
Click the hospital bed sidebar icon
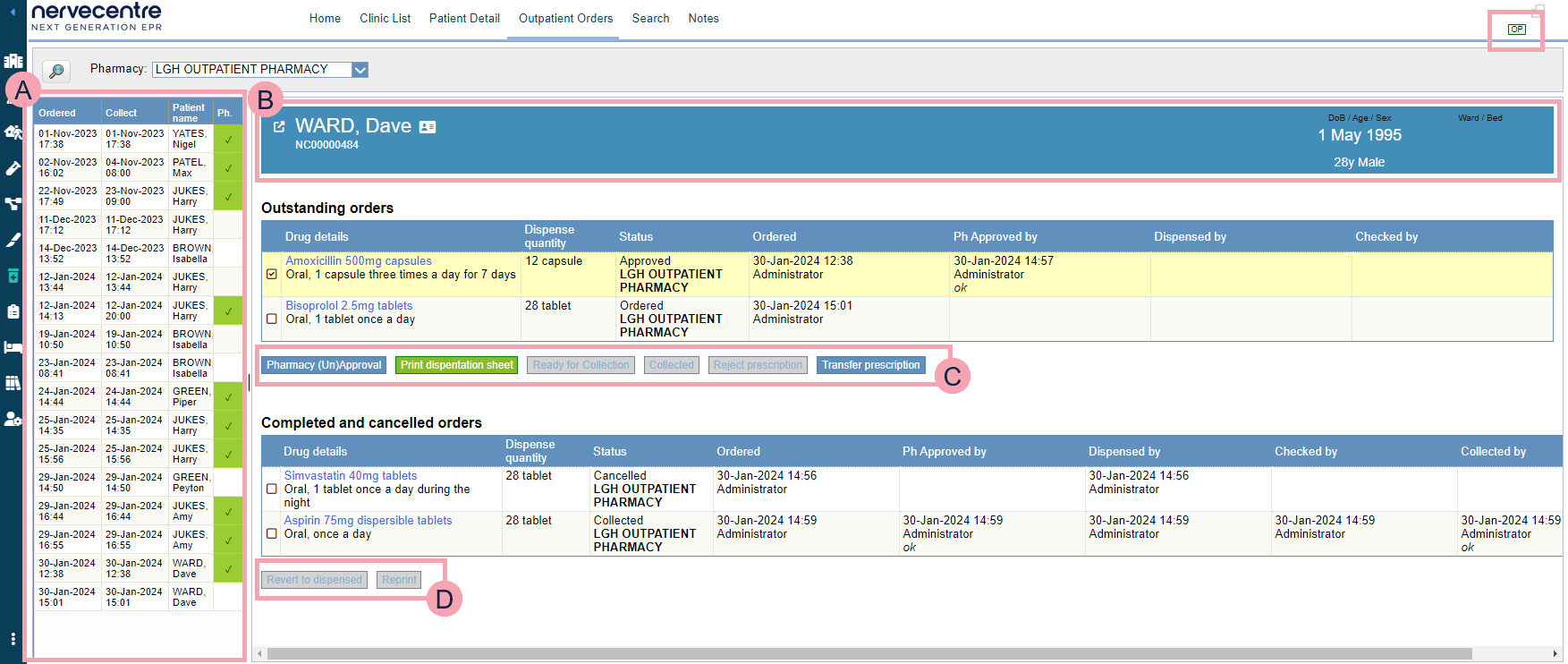13,347
